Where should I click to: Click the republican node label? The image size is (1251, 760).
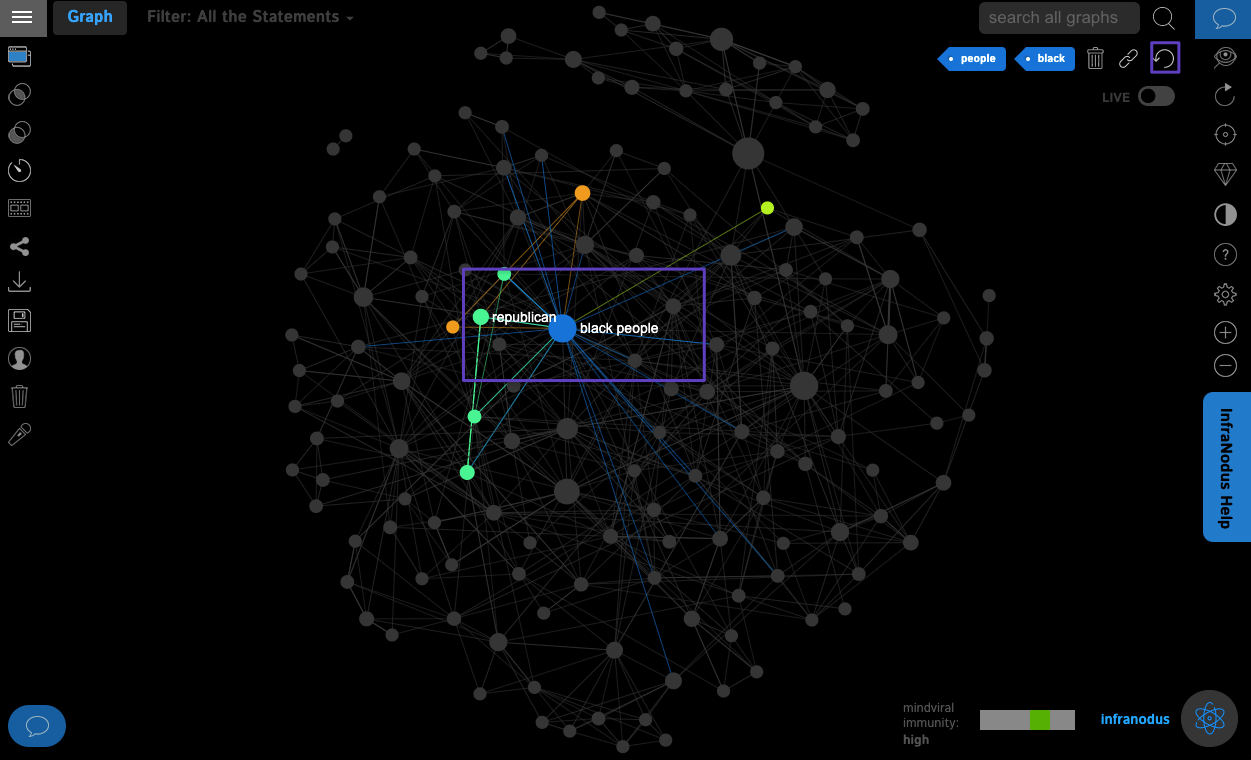click(524, 317)
